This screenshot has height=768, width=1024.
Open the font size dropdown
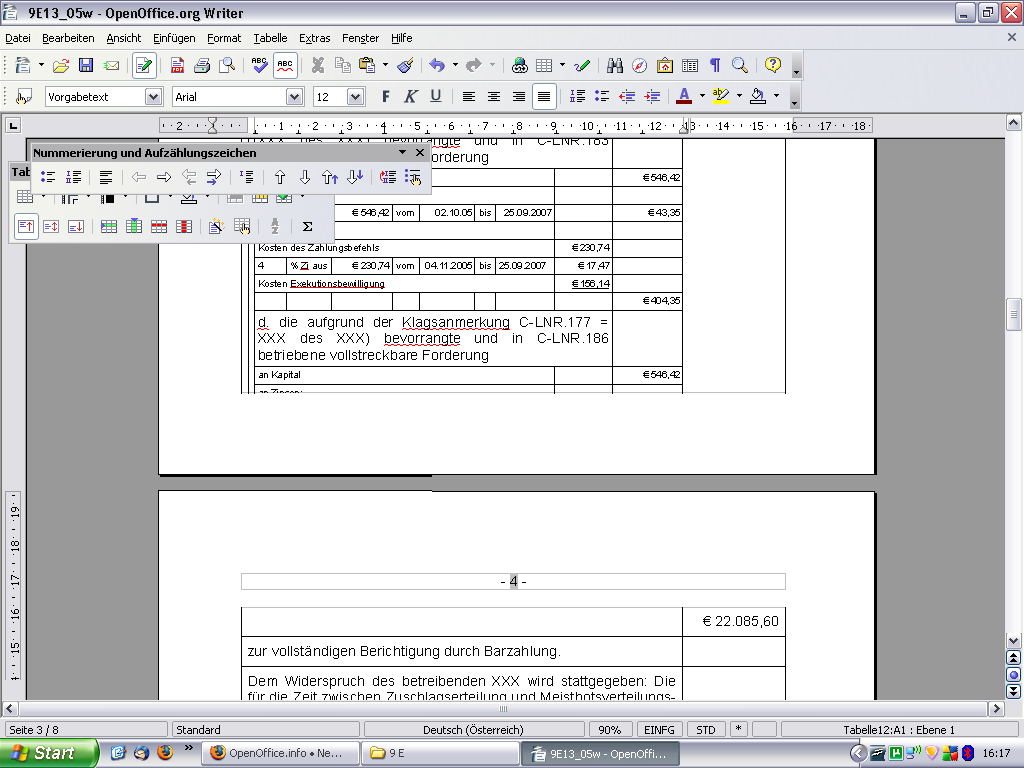[x=355, y=97]
